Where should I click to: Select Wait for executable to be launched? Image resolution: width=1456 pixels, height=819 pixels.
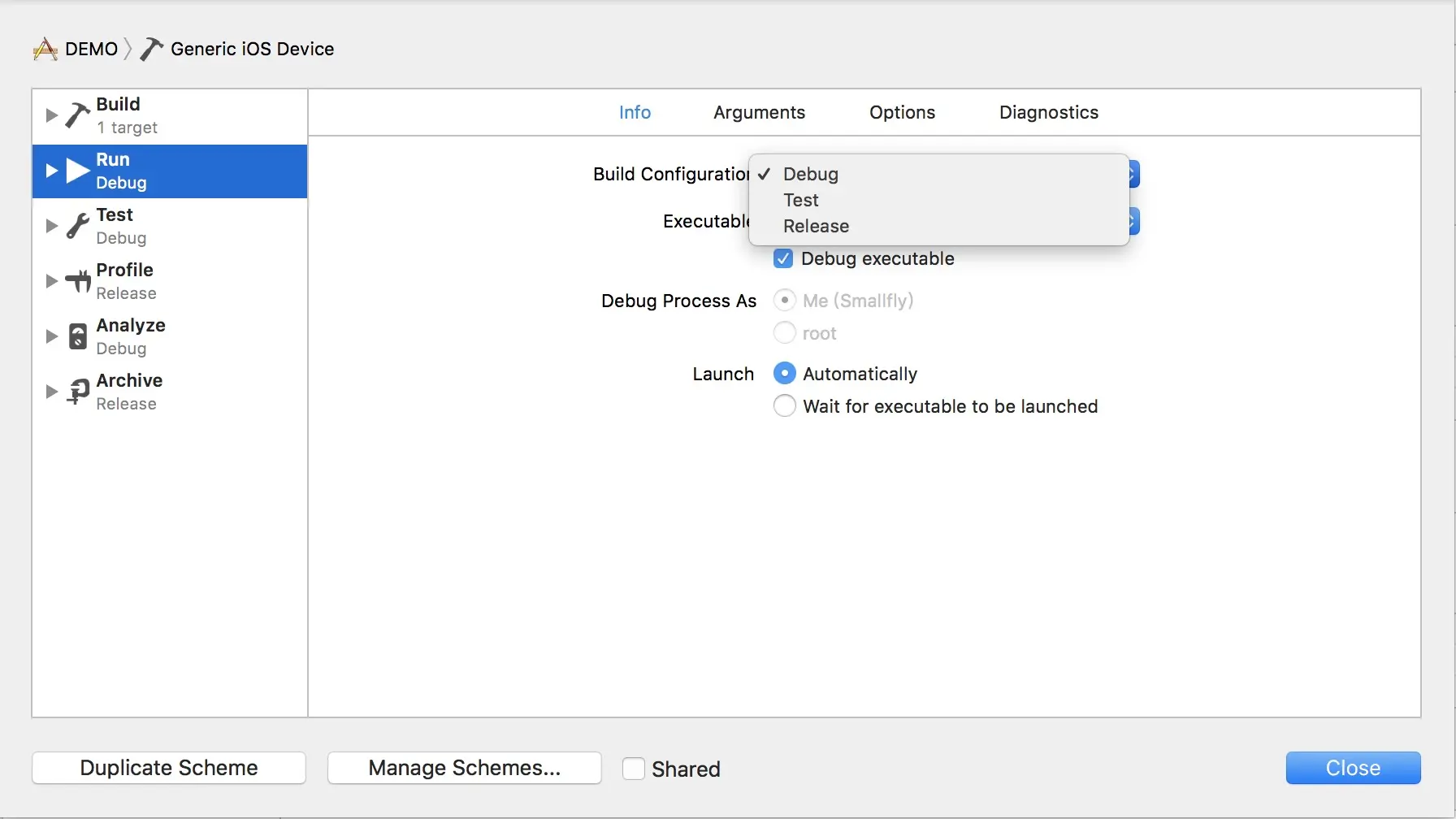click(785, 406)
